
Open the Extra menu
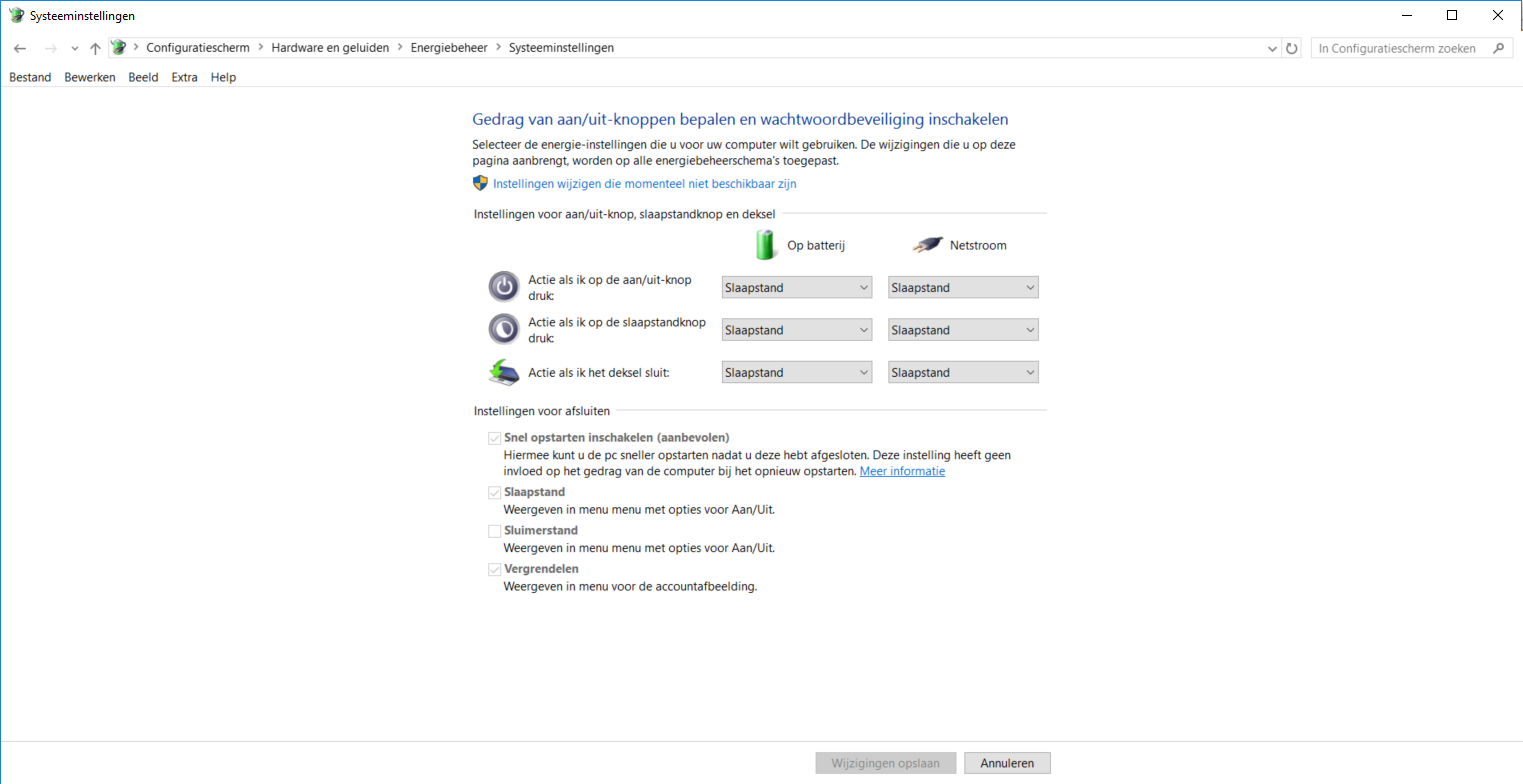pos(184,77)
